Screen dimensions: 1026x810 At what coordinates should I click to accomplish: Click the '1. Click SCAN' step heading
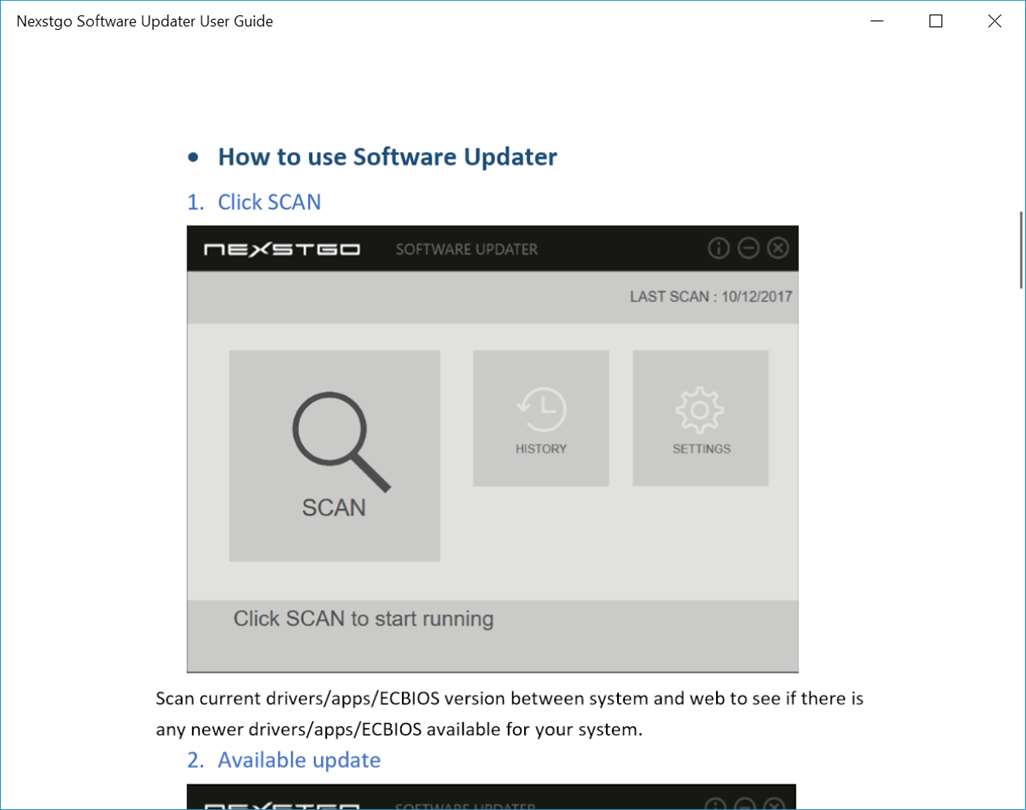[254, 202]
